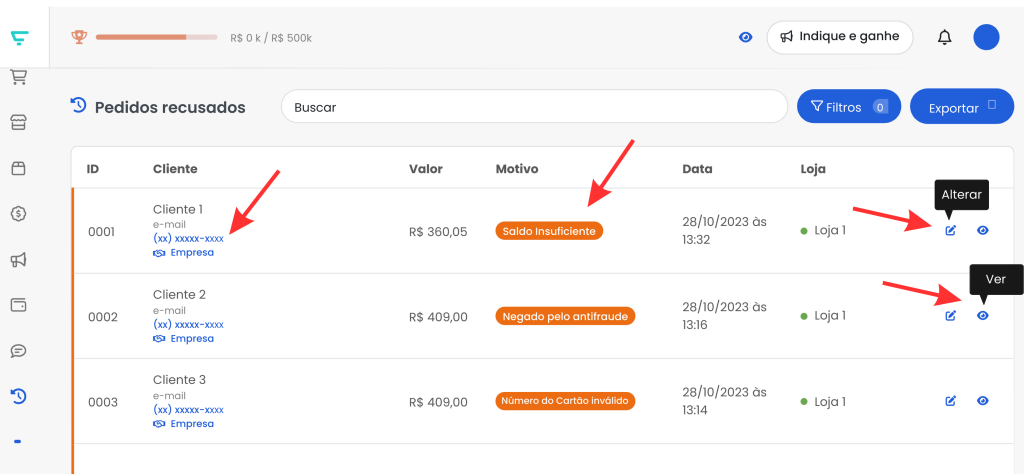
Task: Open the Filtros filter panel
Action: (x=849, y=106)
